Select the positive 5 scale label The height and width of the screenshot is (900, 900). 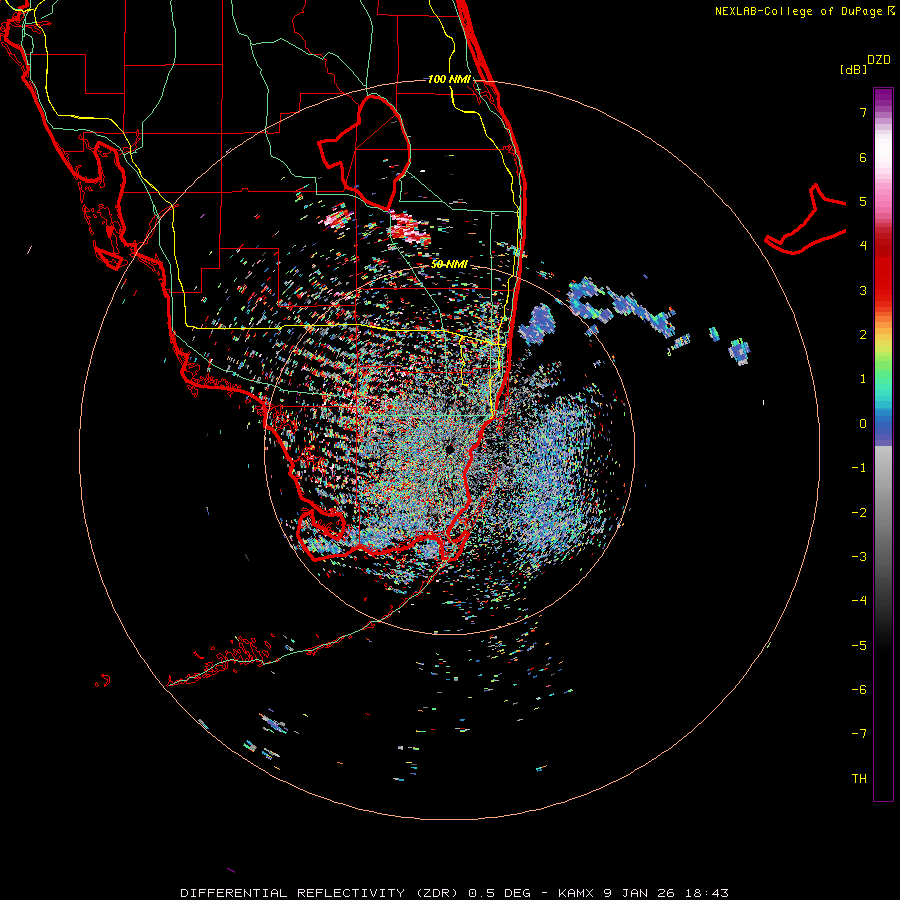pos(863,202)
